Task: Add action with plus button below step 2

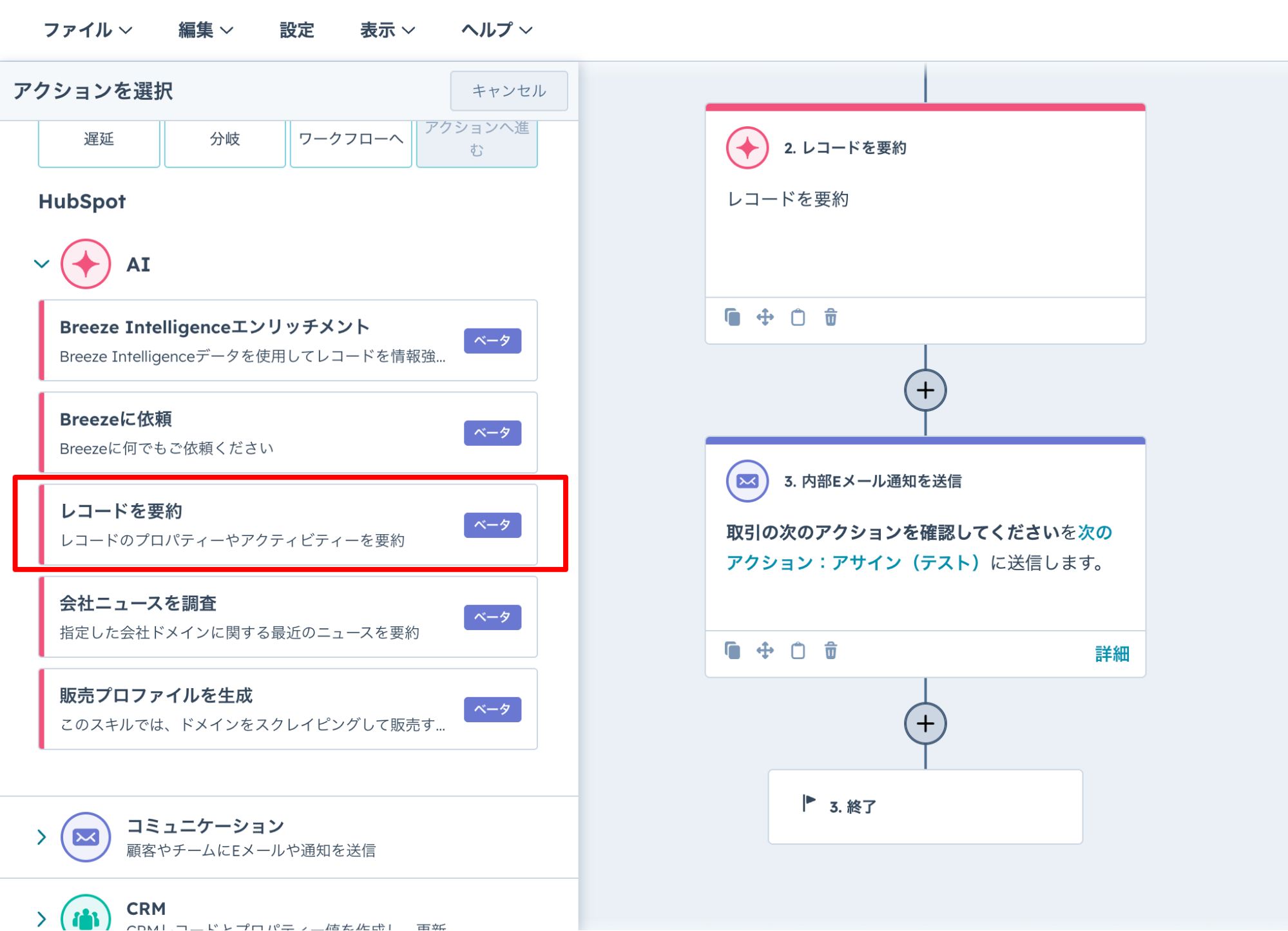Action: tap(925, 390)
